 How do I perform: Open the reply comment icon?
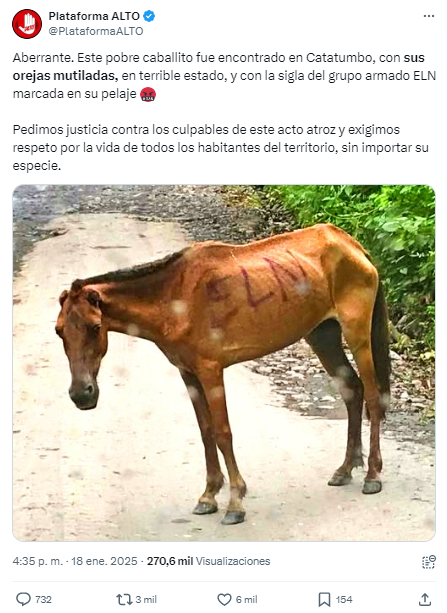[23, 599]
